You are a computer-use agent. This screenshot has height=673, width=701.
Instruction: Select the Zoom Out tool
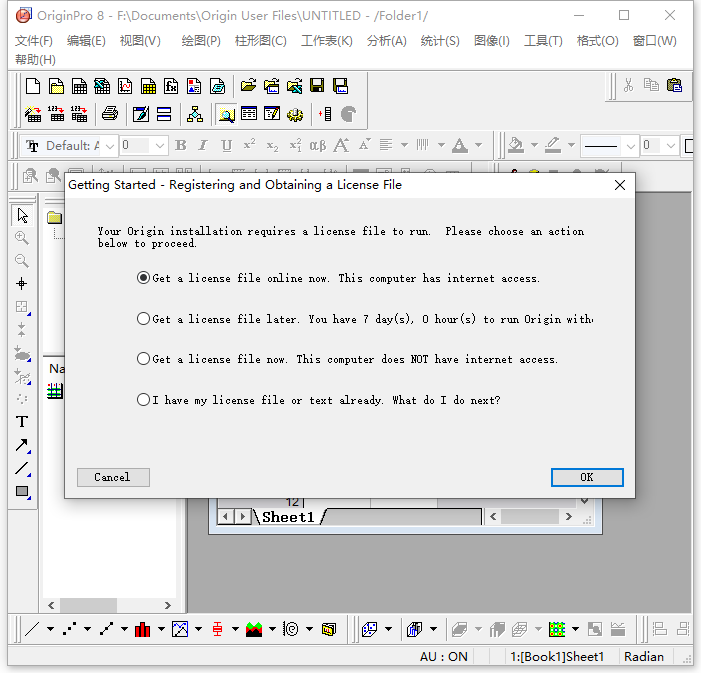coord(22,261)
